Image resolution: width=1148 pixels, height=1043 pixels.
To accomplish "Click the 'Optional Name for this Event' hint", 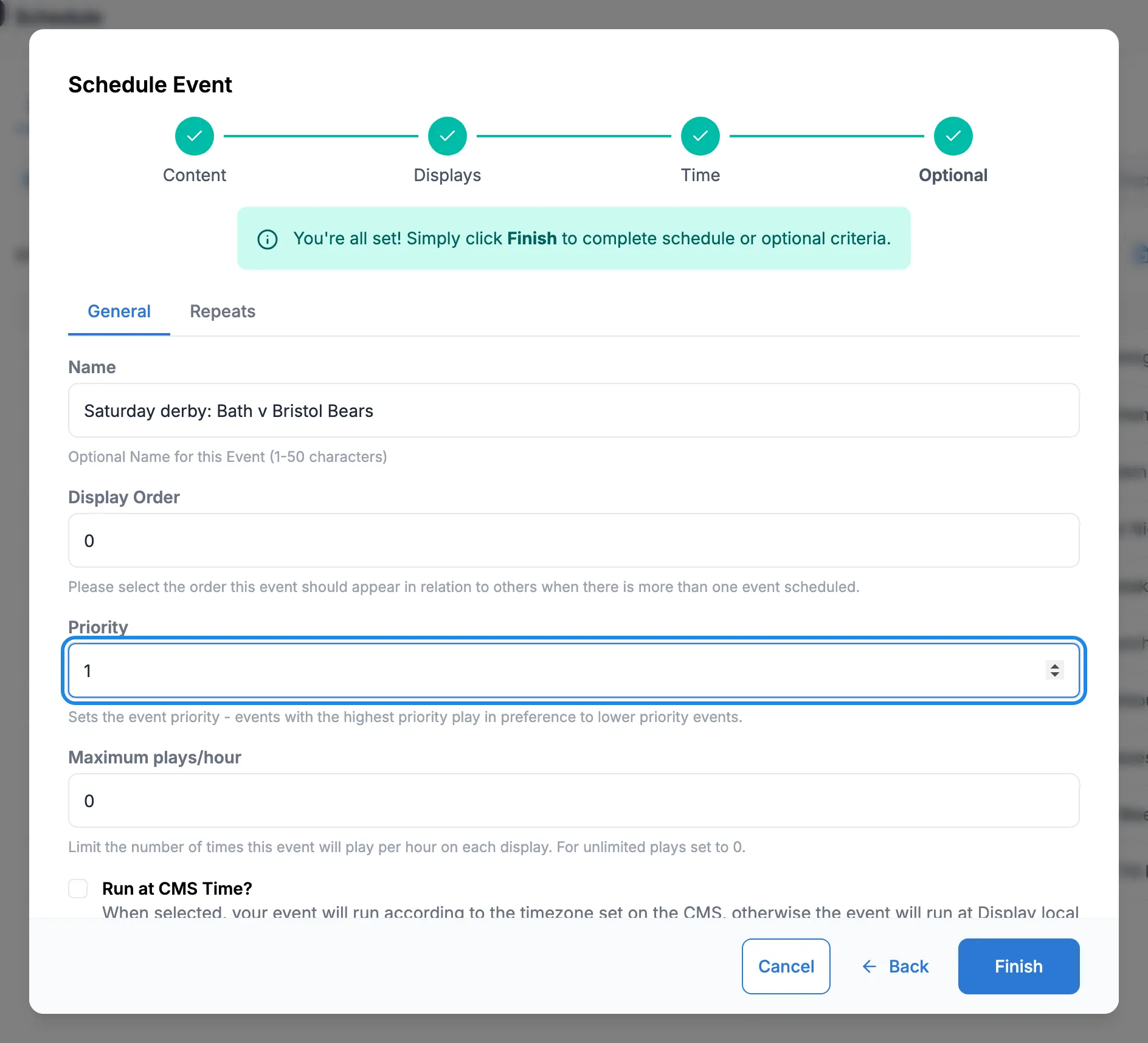I will pyautogui.click(x=227, y=456).
